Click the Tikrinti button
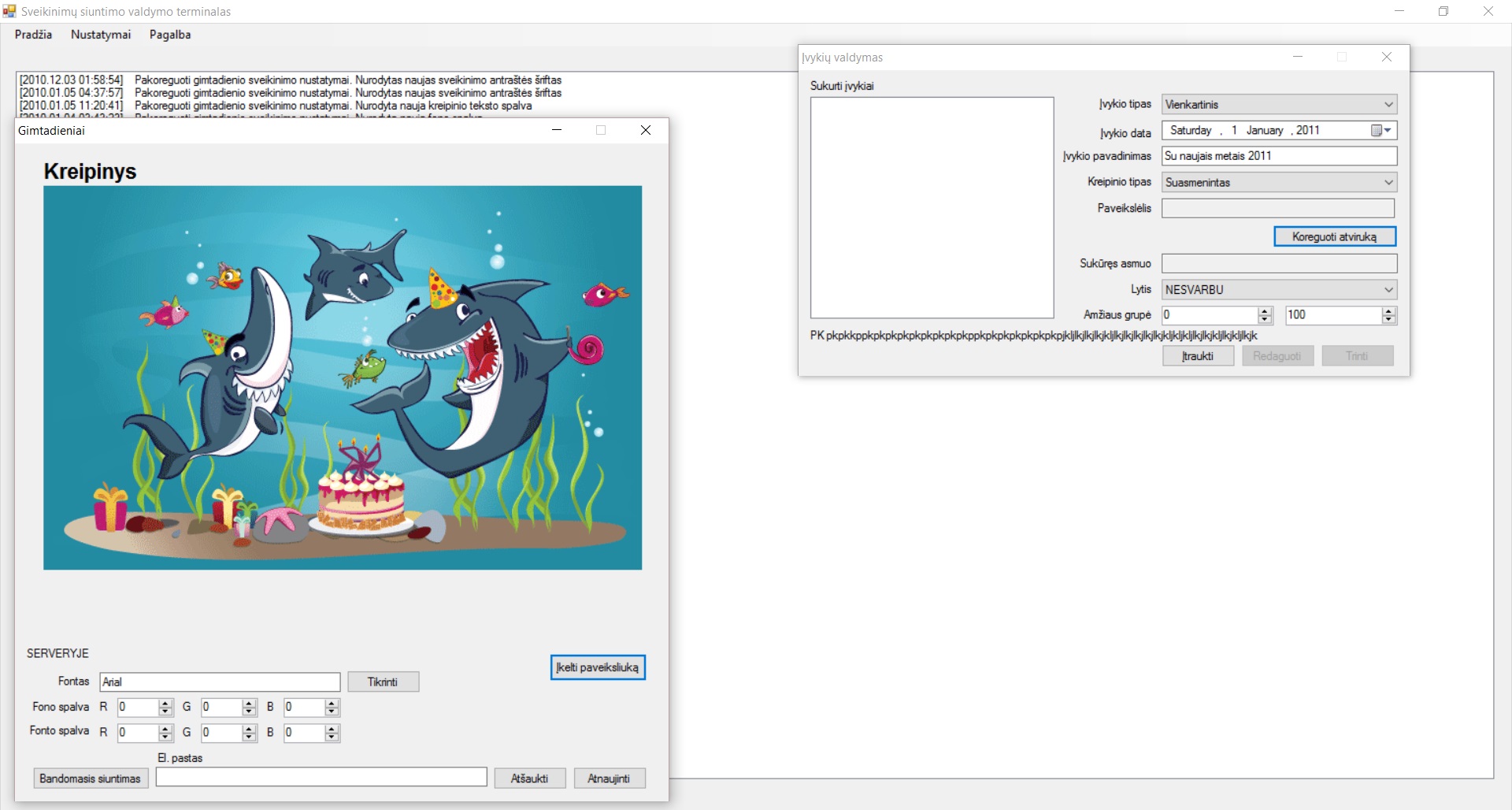This screenshot has width=1512, height=810. pyautogui.click(x=383, y=682)
